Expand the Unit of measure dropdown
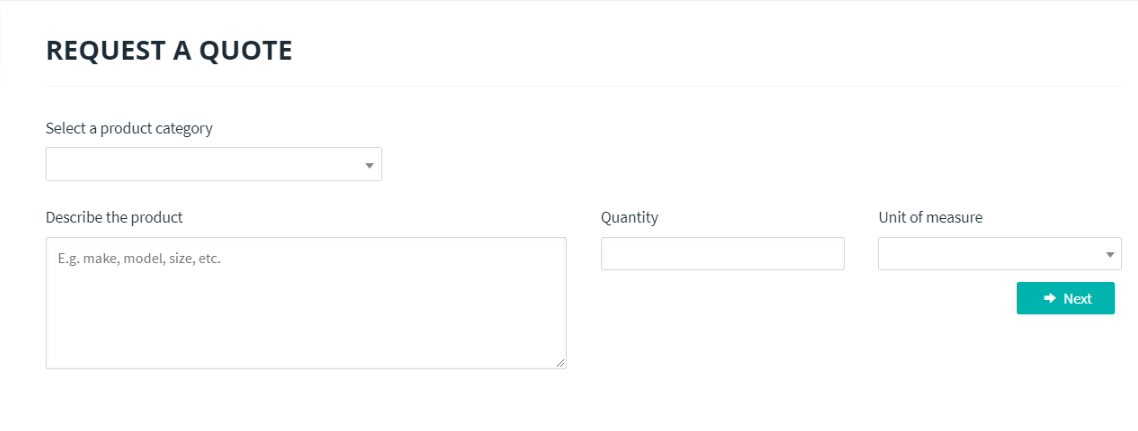This screenshot has width=1138, height=431. 990,254
